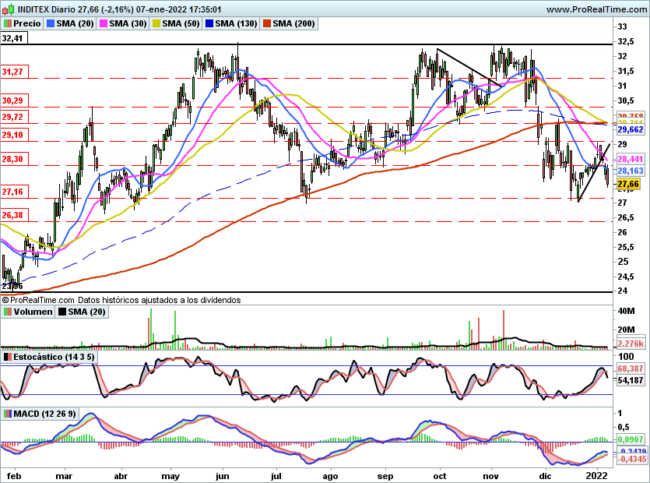Open the SMA (200) legend label
This screenshot has width=650, height=483.
(293, 24)
